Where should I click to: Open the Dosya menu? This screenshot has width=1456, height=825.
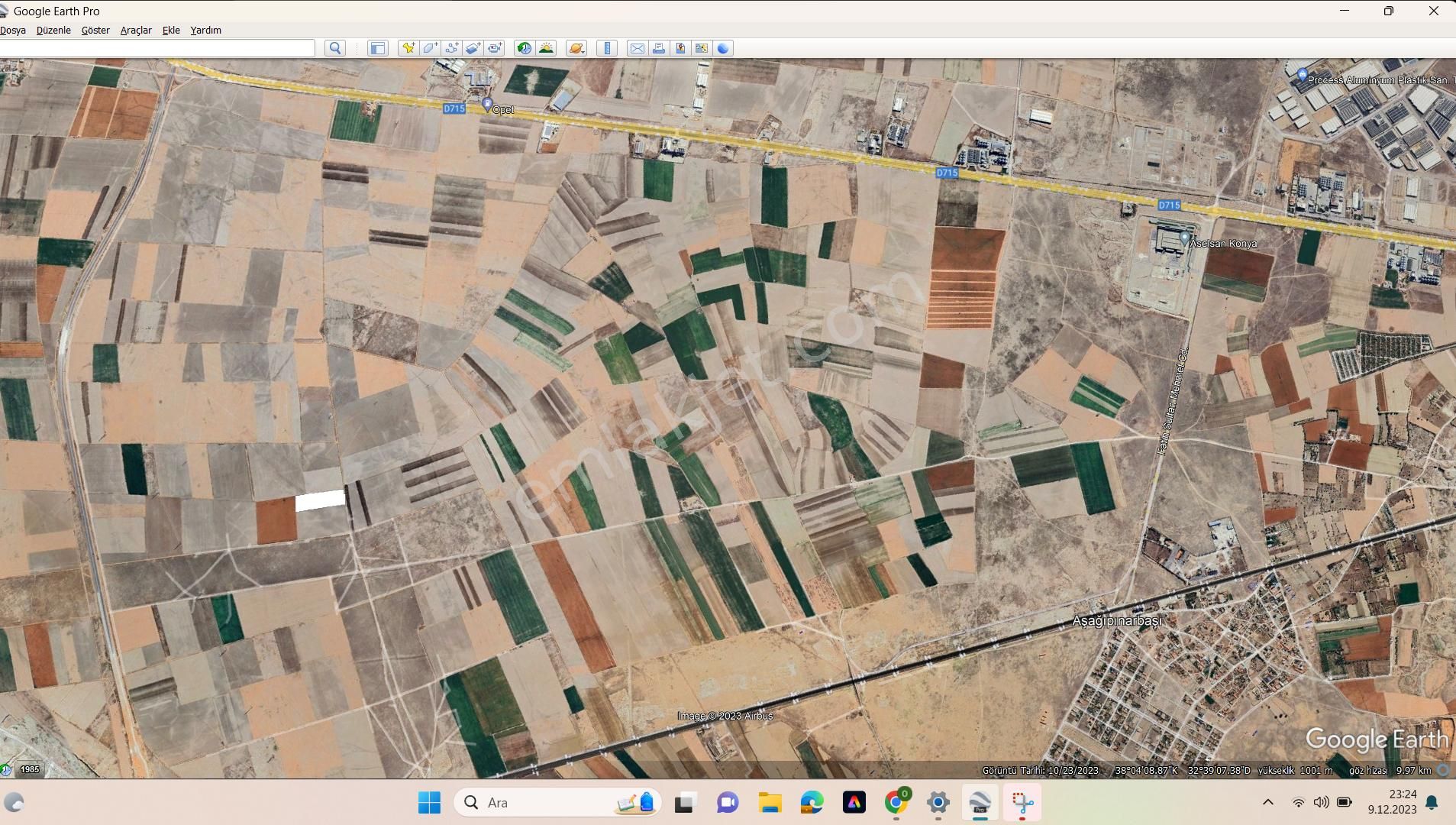point(13,31)
